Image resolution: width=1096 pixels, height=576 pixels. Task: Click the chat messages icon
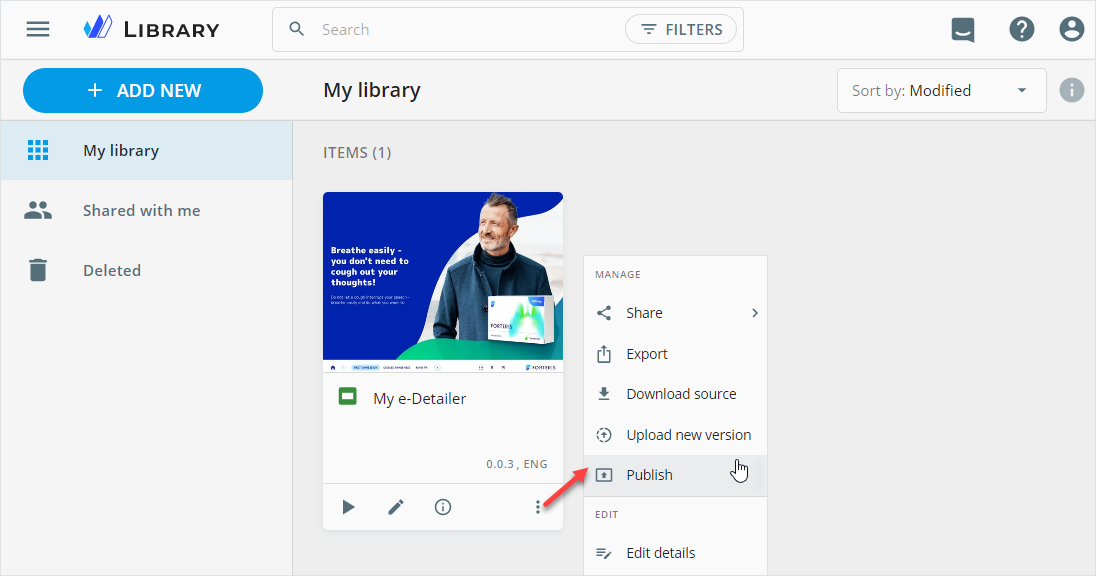coord(962,30)
